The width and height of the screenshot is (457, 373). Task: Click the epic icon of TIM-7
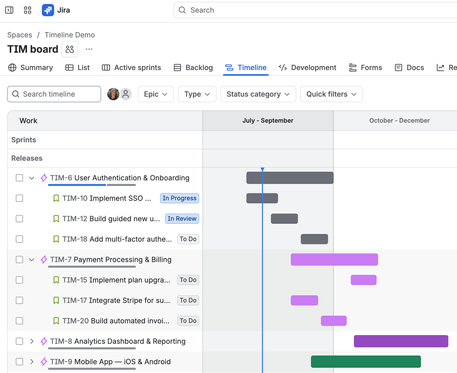point(44,259)
